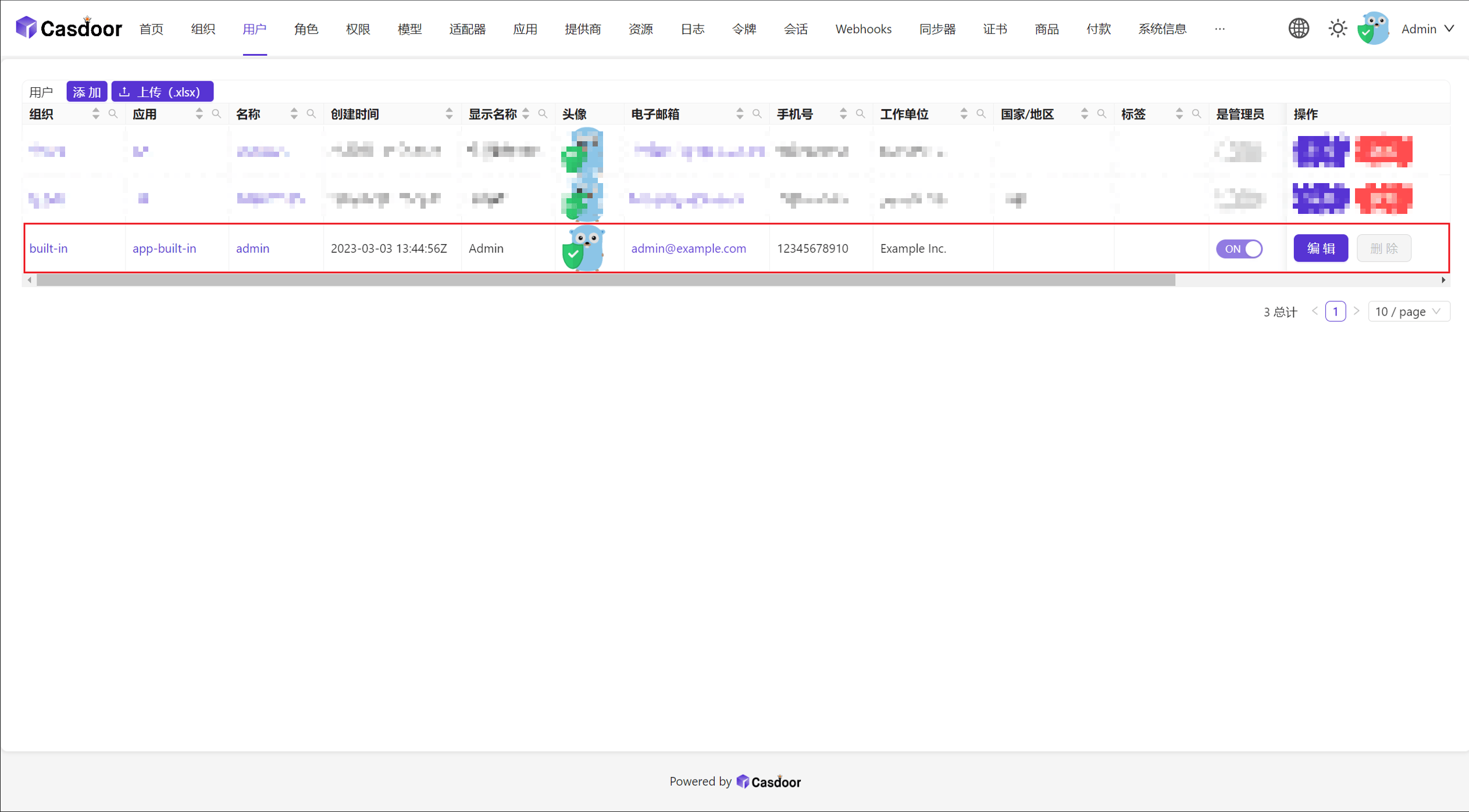Click the 2023-03-03 13:44:56Z timestamp
The image size is (1469, 812).
pyautogui.click(x=388, y=248)
